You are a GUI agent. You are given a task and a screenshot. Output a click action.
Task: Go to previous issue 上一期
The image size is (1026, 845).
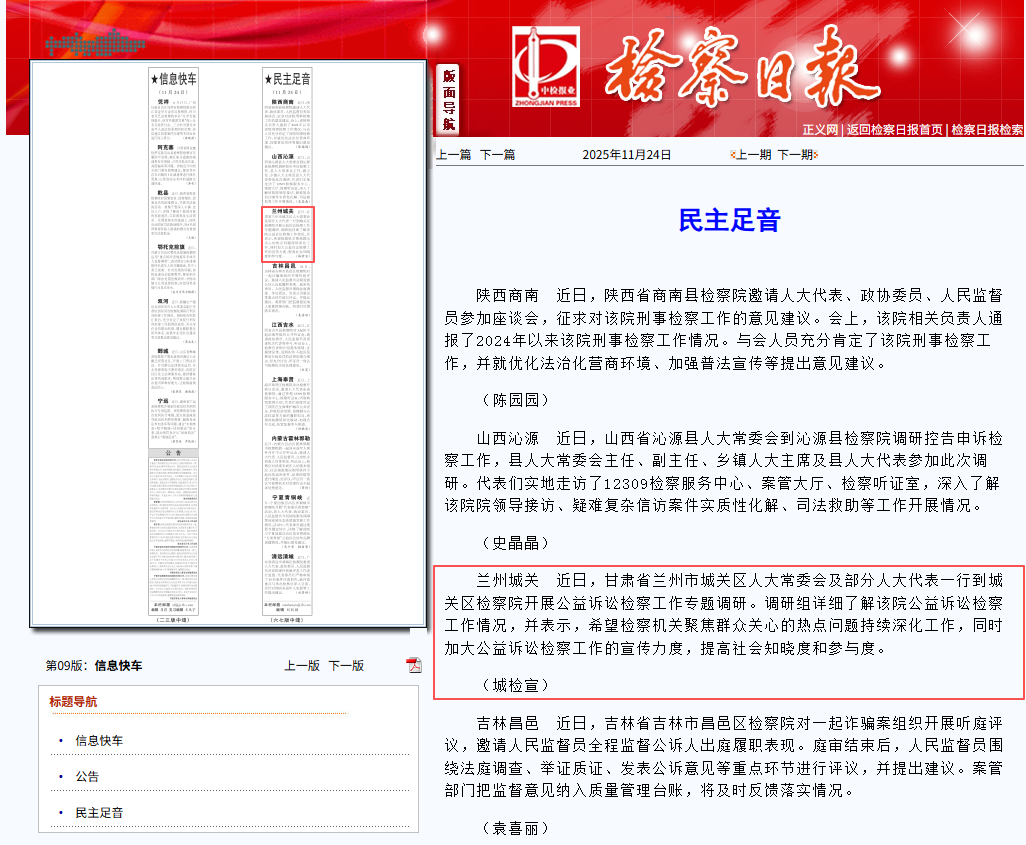click(753, 155)
